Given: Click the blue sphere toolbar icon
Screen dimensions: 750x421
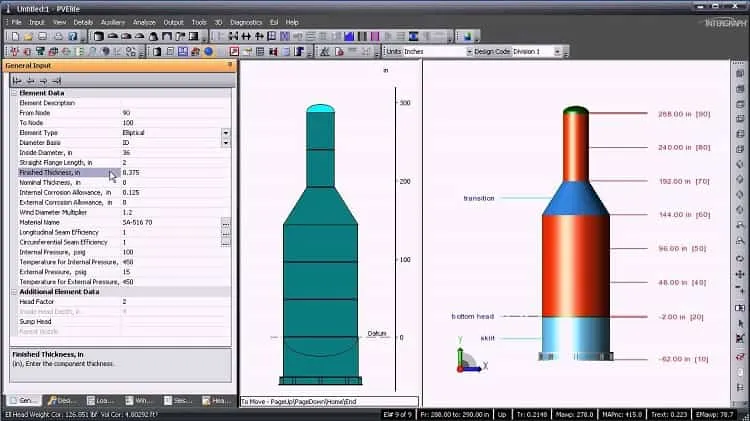Looking at the screenshot, I should [x=209, y=51].
